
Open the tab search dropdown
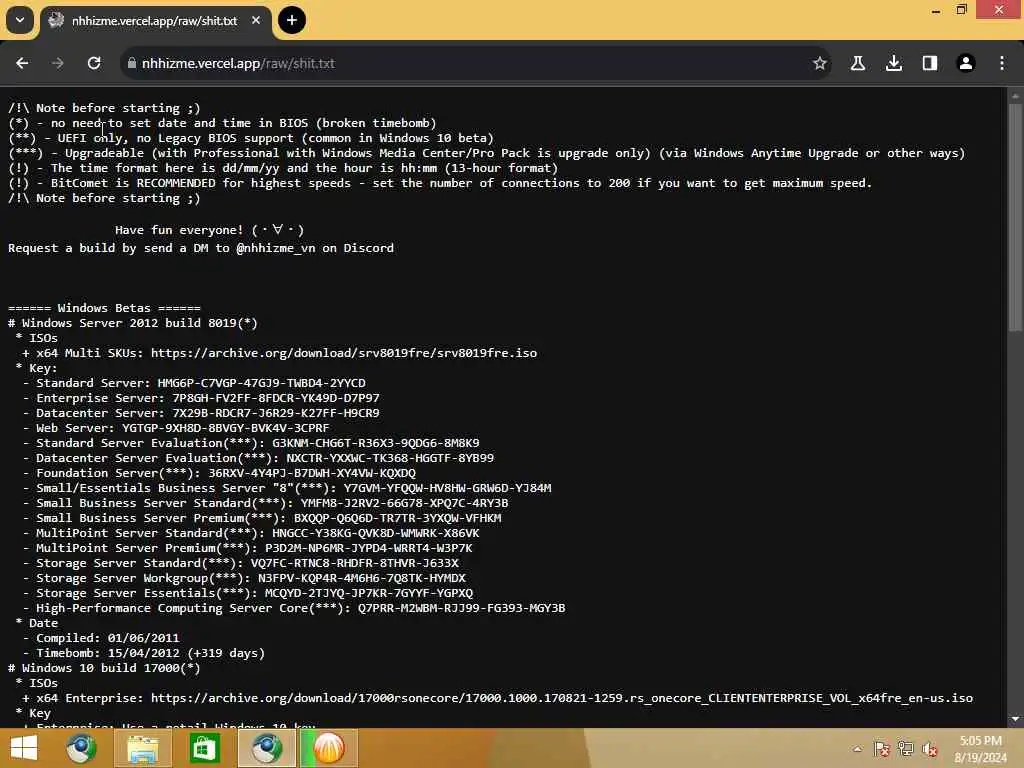click(20, 20)
